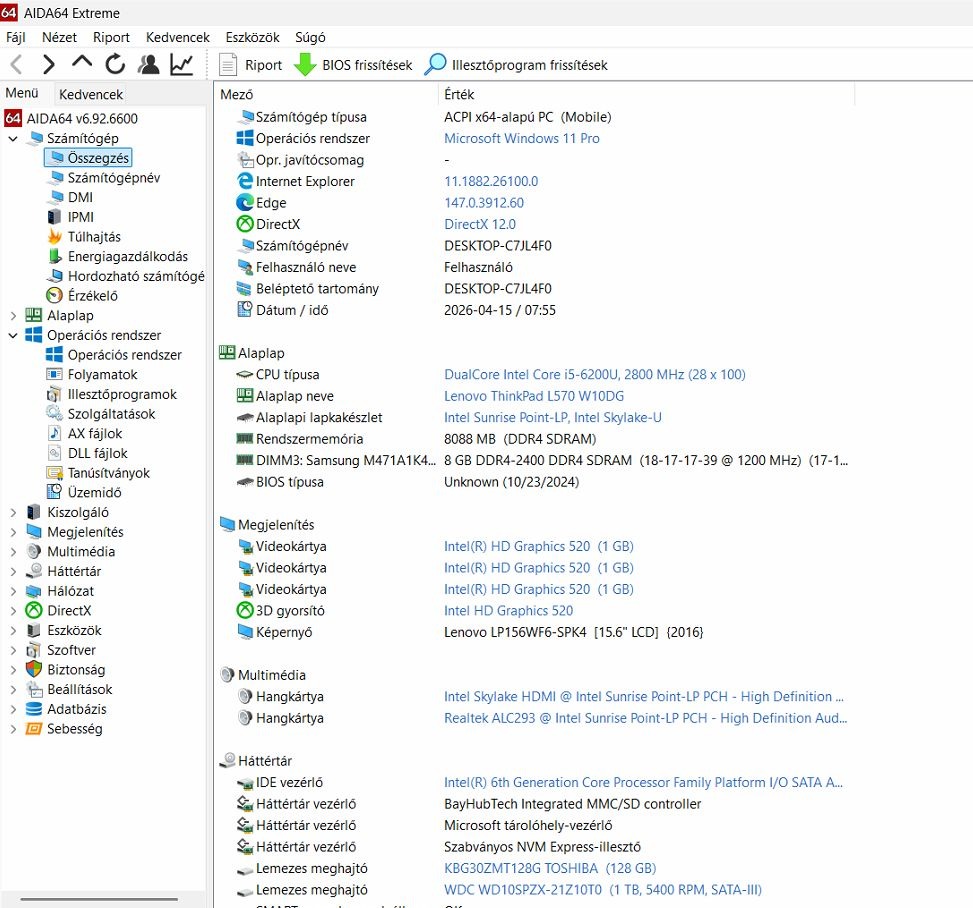Expand the Háttértár tree node

click(x=13, y=572)
